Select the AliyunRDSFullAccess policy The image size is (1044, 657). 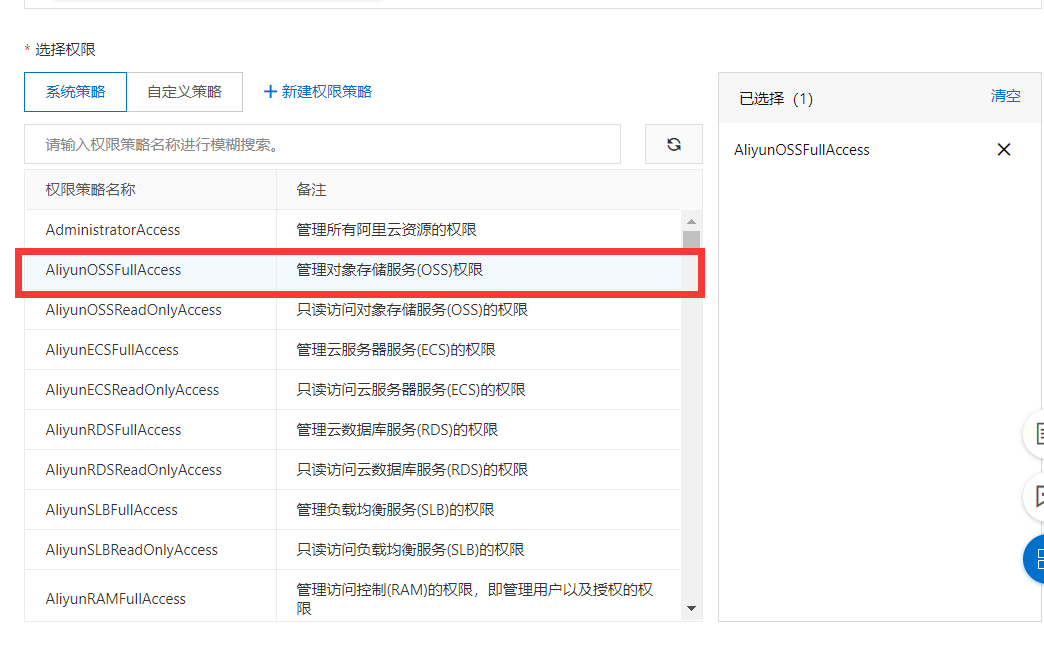tap(353, 429)
